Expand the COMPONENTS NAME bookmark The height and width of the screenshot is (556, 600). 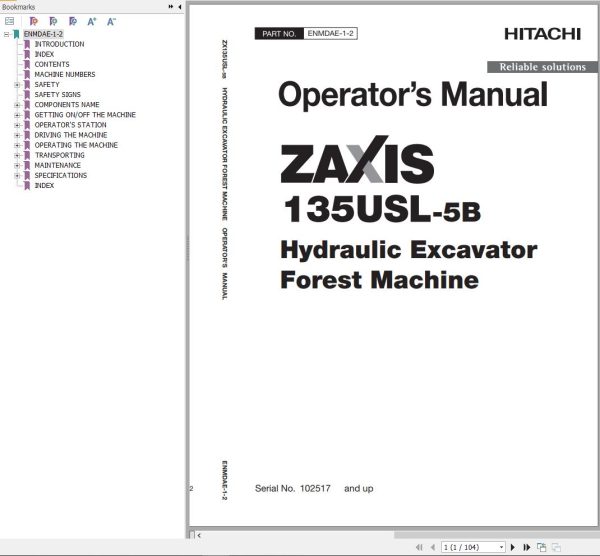[17, 105]
